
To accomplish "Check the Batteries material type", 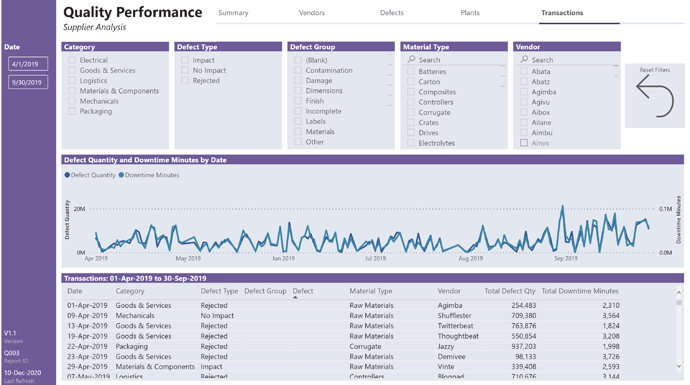I will coord(411,71).
